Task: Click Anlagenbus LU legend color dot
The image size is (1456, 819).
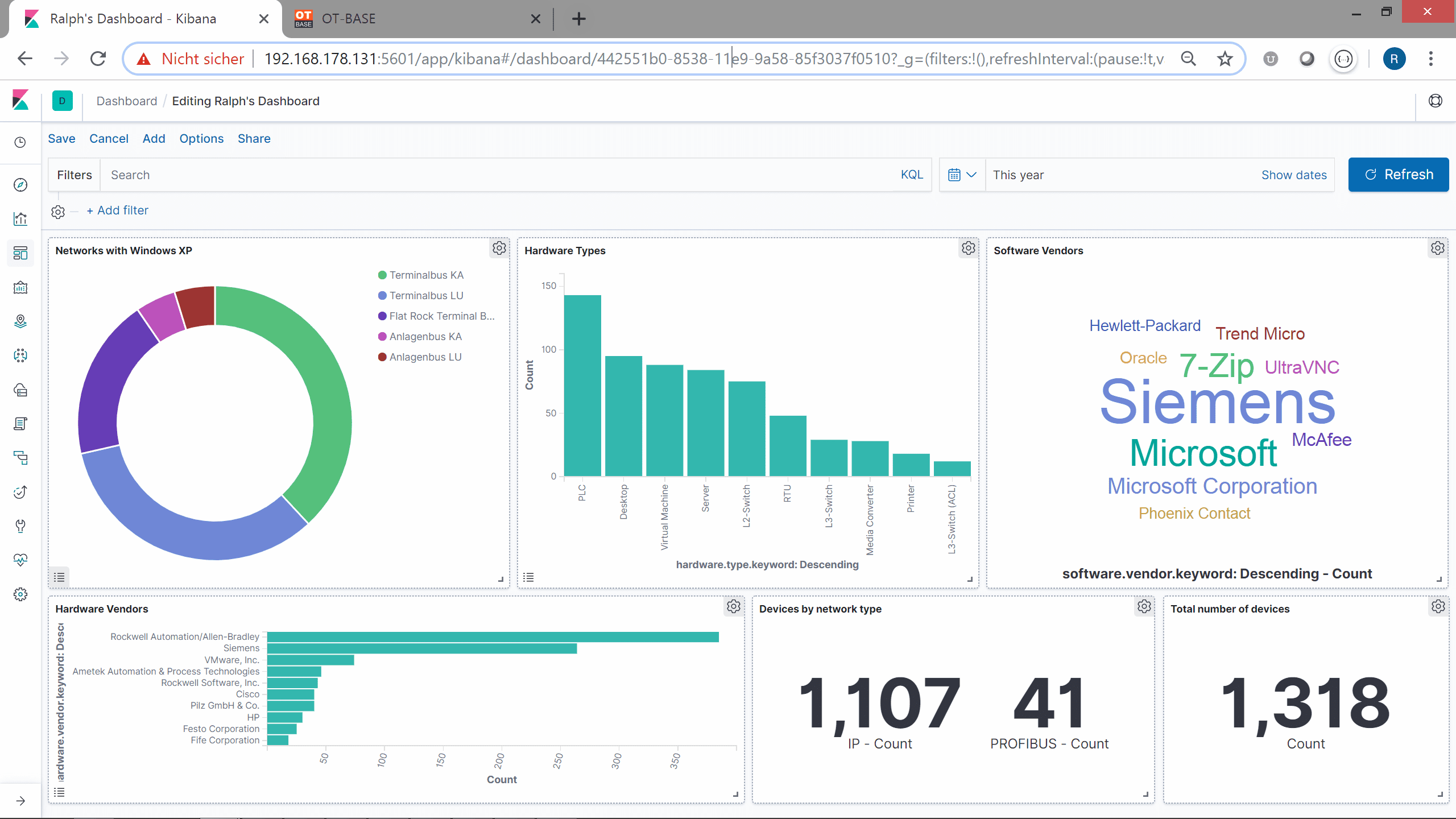Action: [x=382, y=357]
